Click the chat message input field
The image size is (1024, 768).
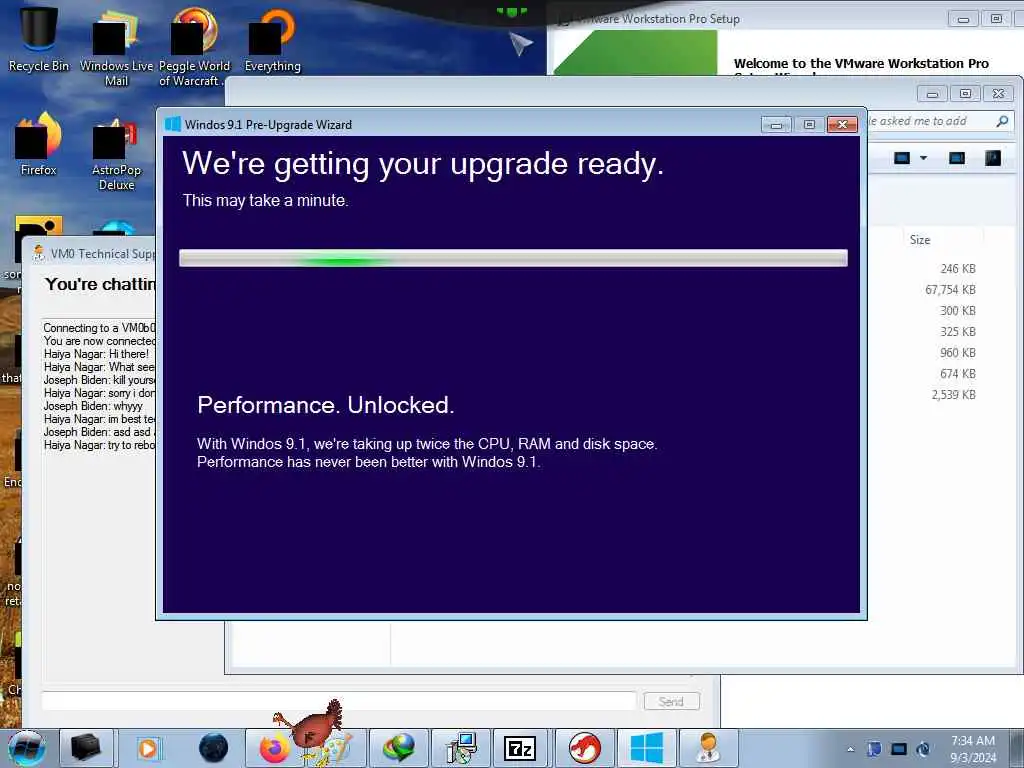click(x=339, y=701)
